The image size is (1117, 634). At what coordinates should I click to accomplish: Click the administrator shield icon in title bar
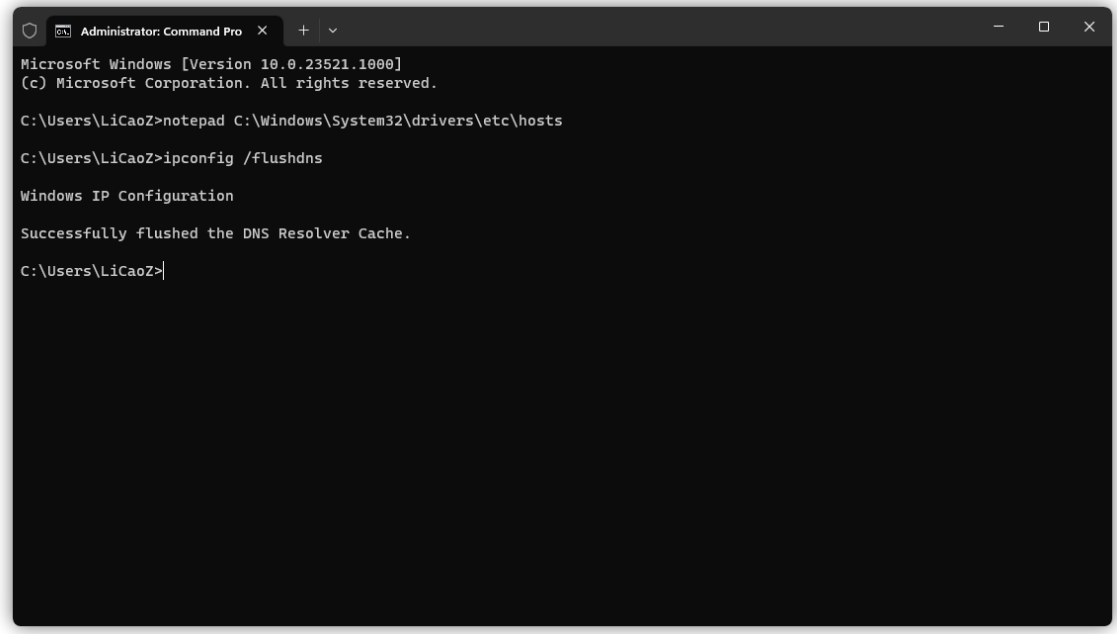[x=30, y=30]
